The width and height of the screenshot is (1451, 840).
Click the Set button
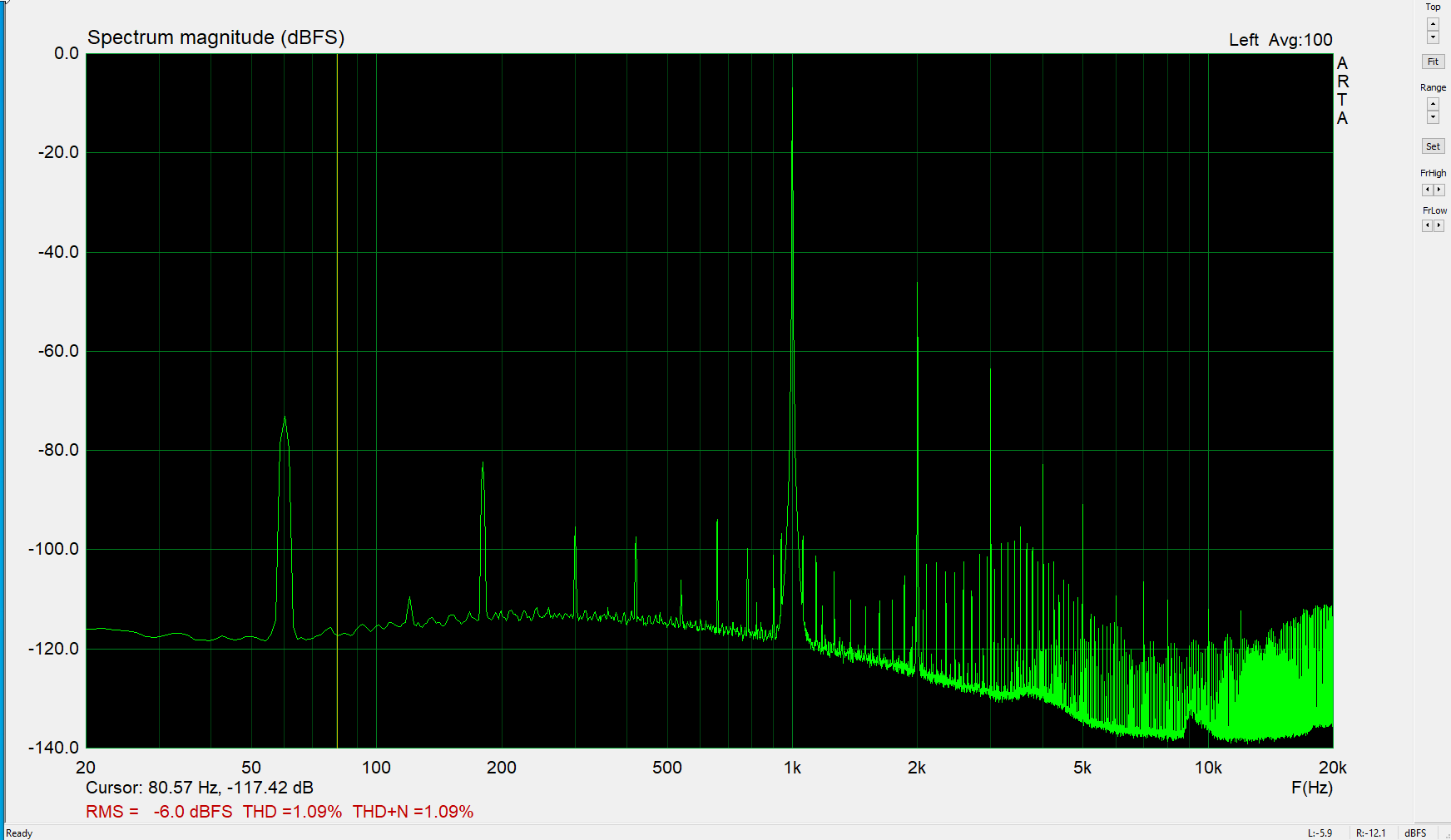[1433, 146]
